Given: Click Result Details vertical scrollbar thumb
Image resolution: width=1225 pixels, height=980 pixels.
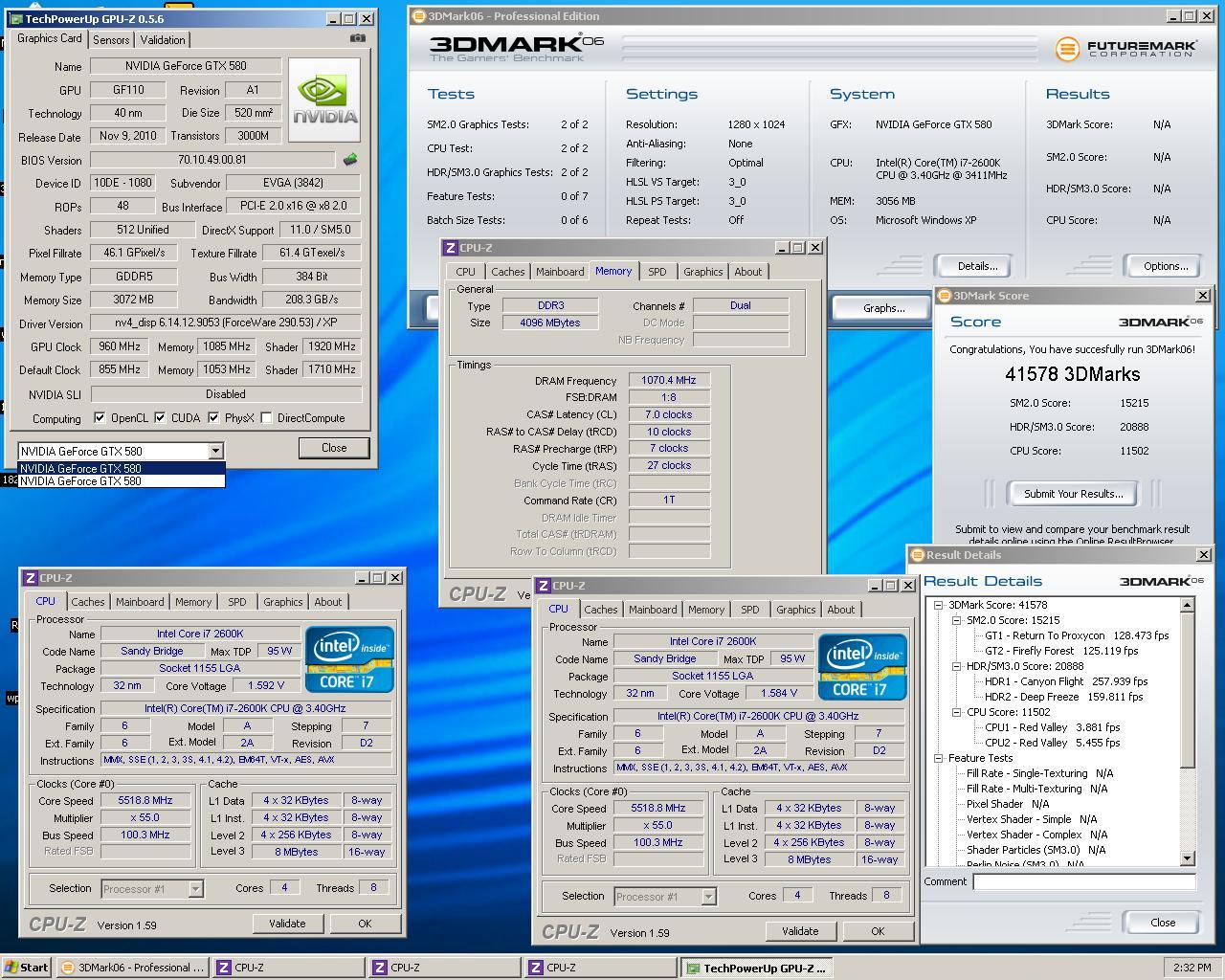Looking at the screenshot, I should [1188, 689].
